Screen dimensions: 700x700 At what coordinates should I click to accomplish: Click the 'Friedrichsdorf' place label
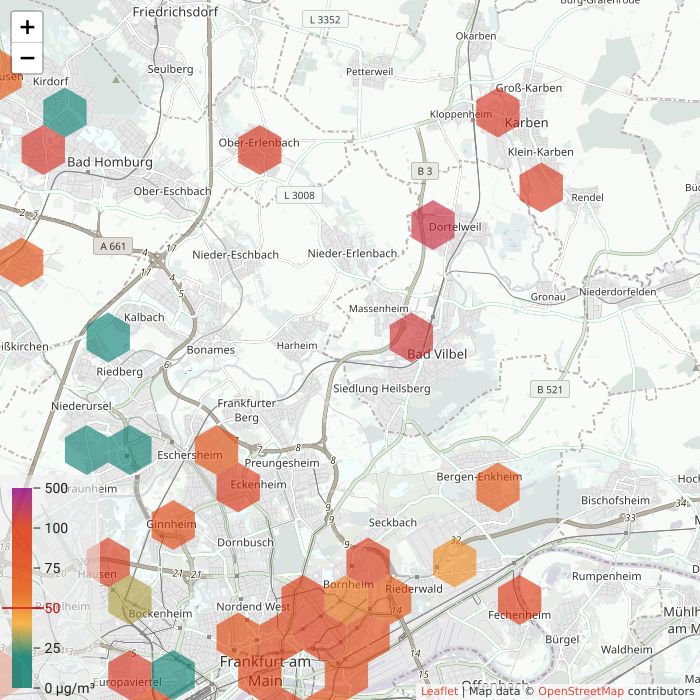coord(175,12)
